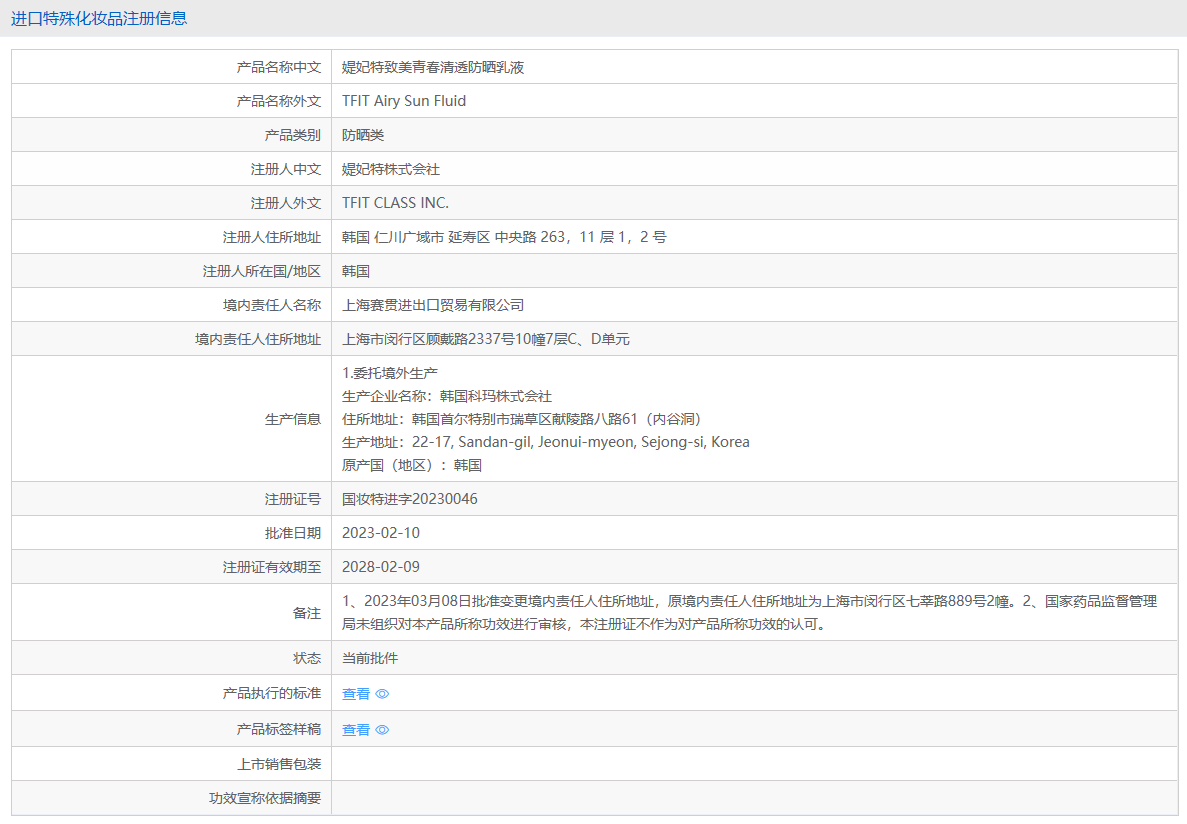Select the text TFIT Airy Sun Fluid
The width and height of the screenshot is (1187, 824).
pyautogui.click(x=404, y=101)
